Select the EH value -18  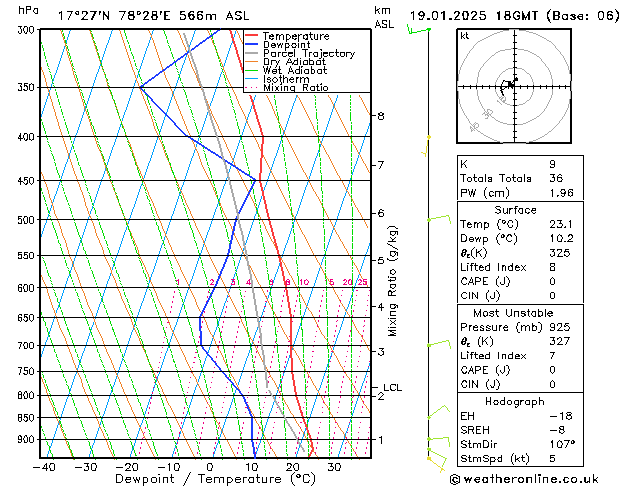[x=561, y=416]
